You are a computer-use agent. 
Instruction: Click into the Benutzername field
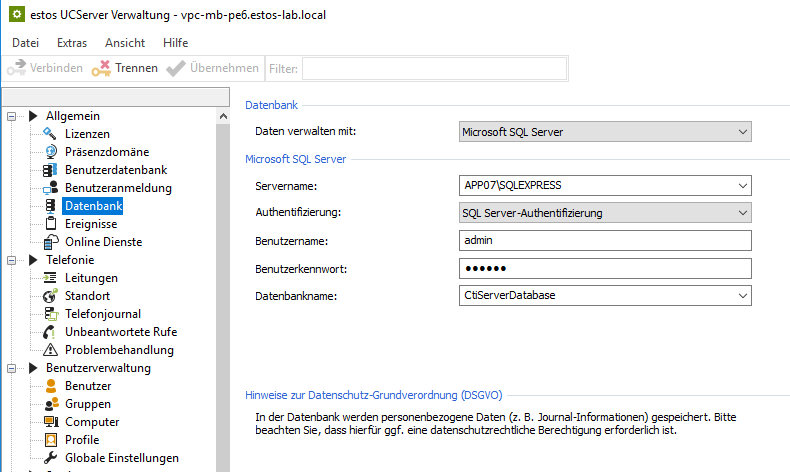(x=603, y=241)
